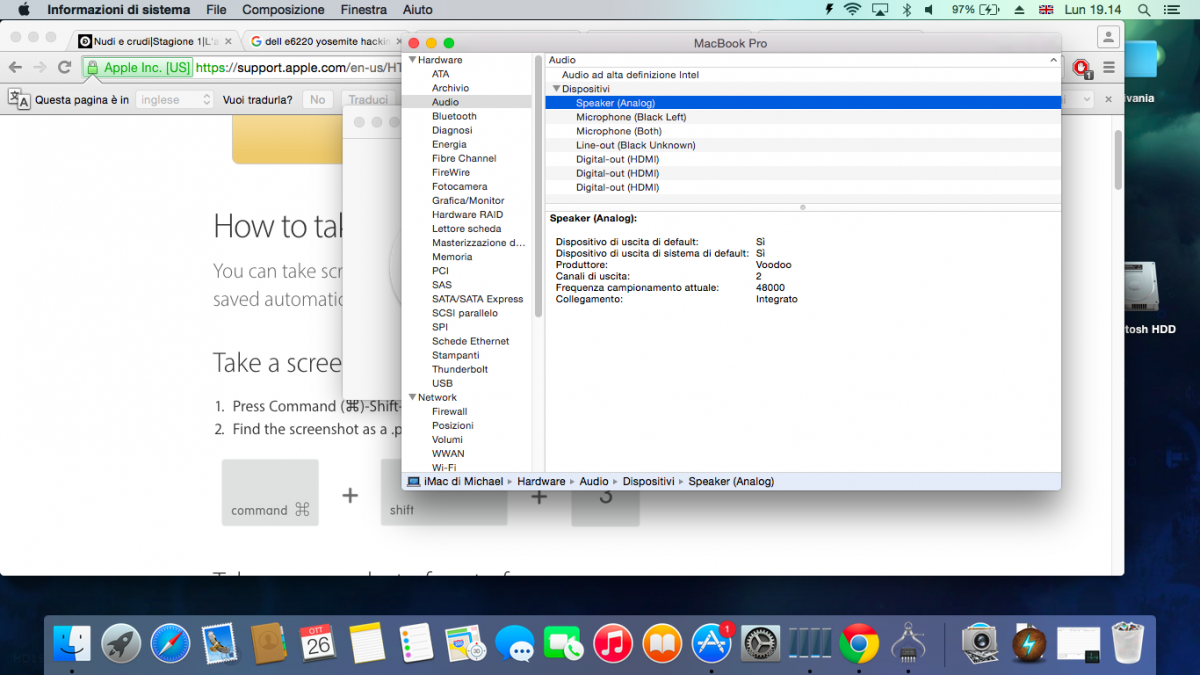Screen dimensions: 1200x675
Task: Click iMac di Michael in path bar
Action: coord(455,481)
